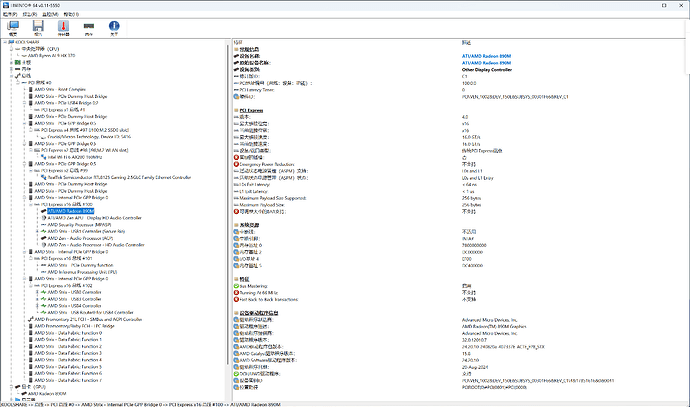Select the Crucial/Micron Technology SSD device
Viewport: 690px width, 407px height.
[x=92, y=136]
